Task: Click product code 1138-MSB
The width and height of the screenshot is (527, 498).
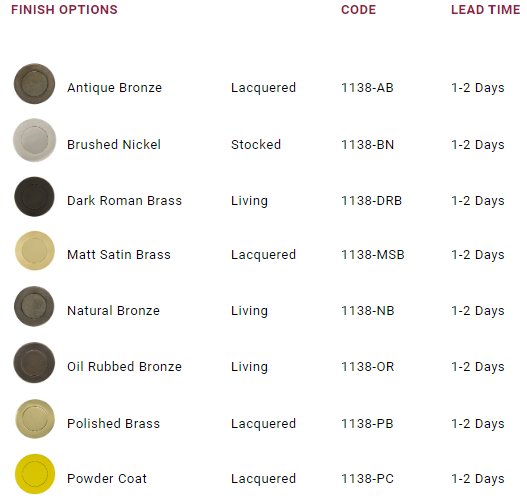Action: coord(373,255)
